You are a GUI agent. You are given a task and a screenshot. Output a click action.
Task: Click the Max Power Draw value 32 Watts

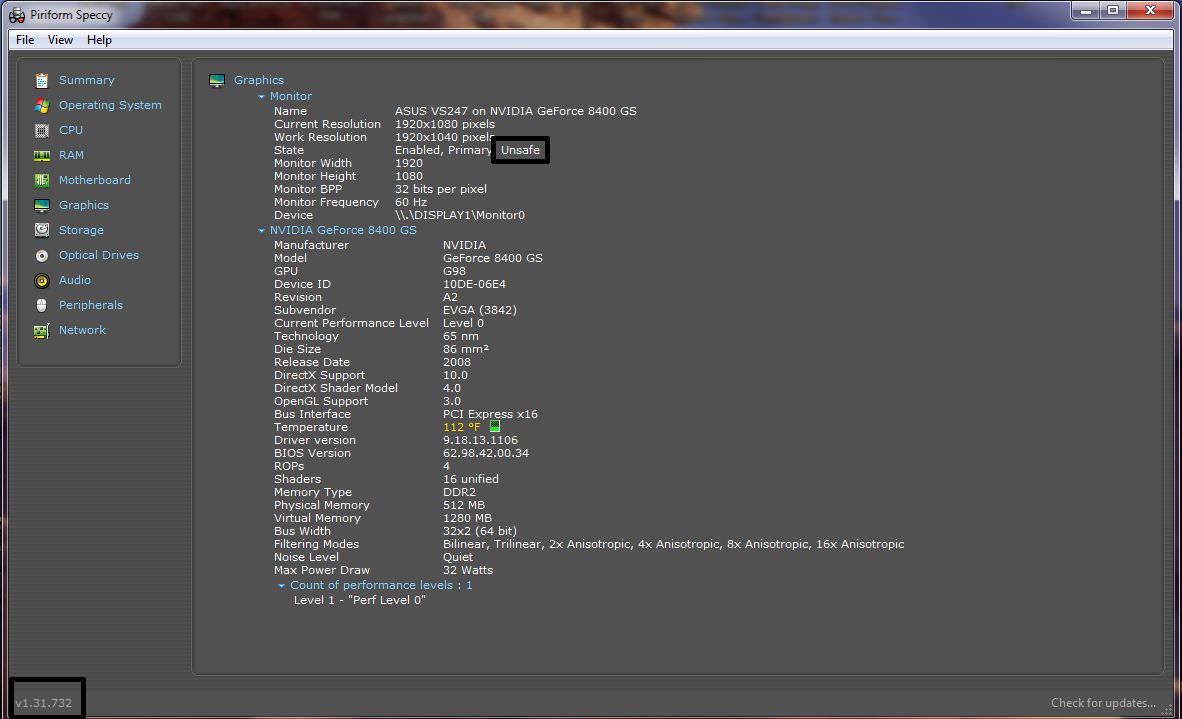[x=468, y=570]
